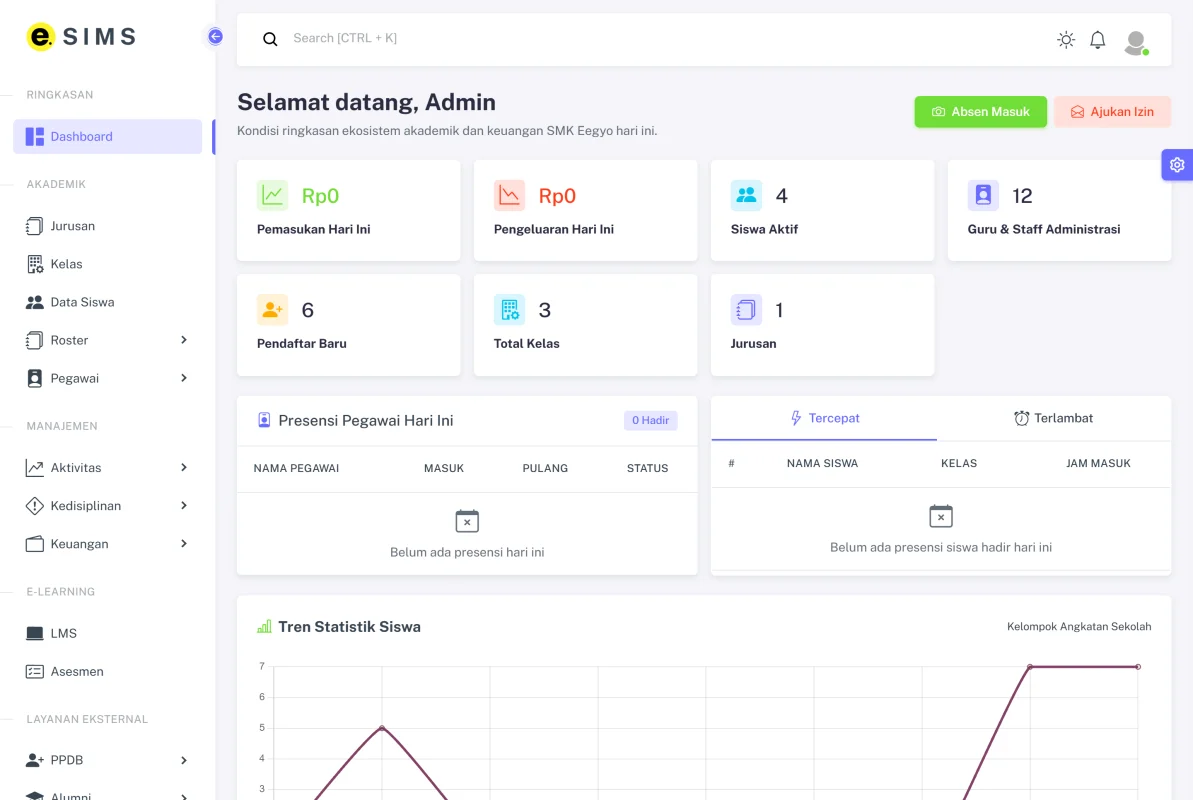Click the e.SIMS logo
The width and height of the screenshot is (1193, 800).
pyautogui.click(x=81, y=37)
